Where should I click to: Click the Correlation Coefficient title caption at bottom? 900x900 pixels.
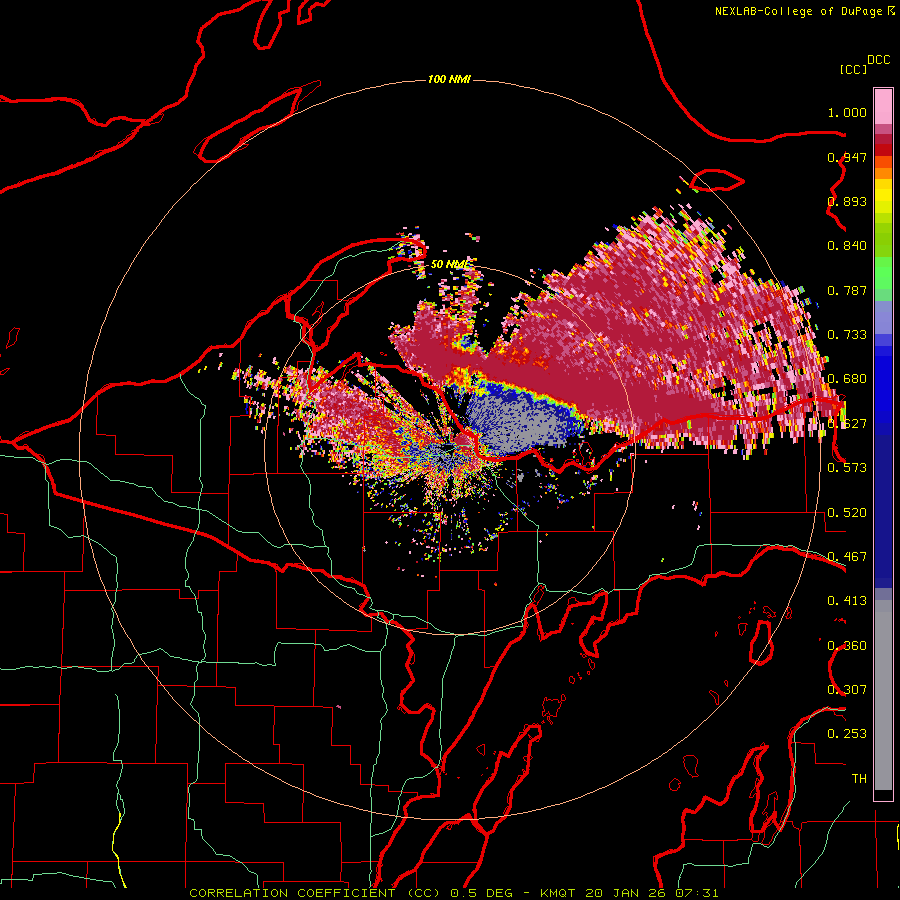[453, 893]
